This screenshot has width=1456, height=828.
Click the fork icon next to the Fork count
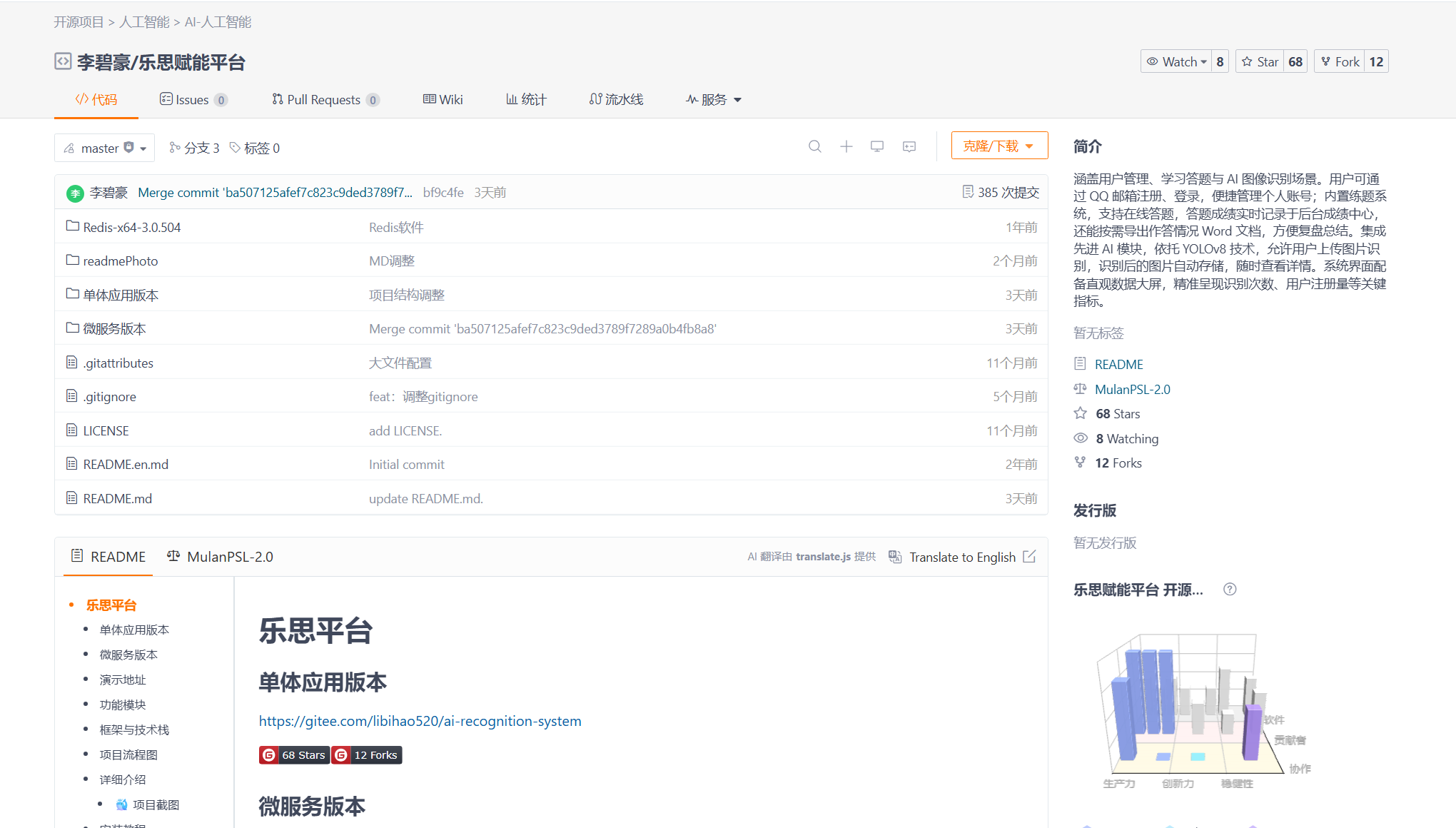pos(1326,61)
